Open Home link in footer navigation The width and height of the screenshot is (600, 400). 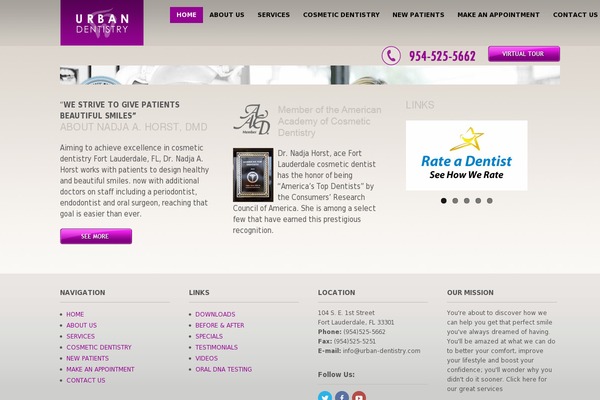[x=75, y=314]
